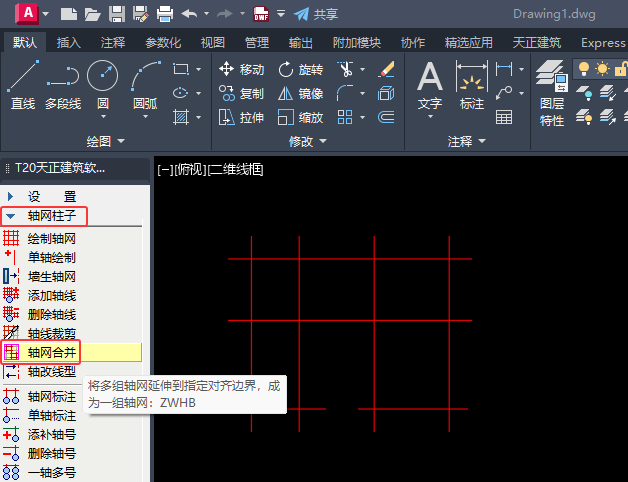The height and width of the screenshot is (482, 628).
Task: Undo the last action
Action: click(189, 14)
